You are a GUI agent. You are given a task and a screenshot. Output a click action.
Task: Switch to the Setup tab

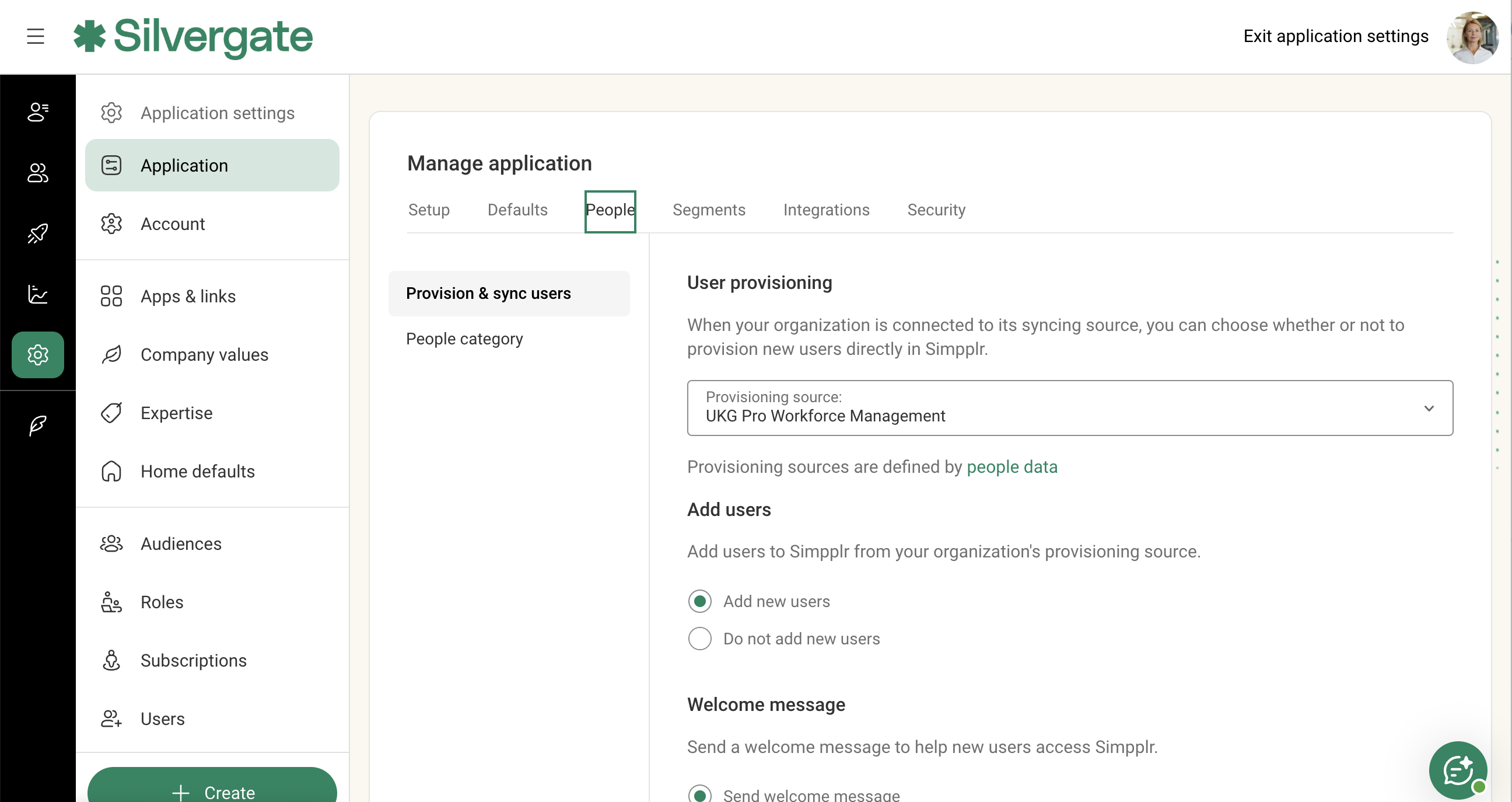tap(429, 210)
